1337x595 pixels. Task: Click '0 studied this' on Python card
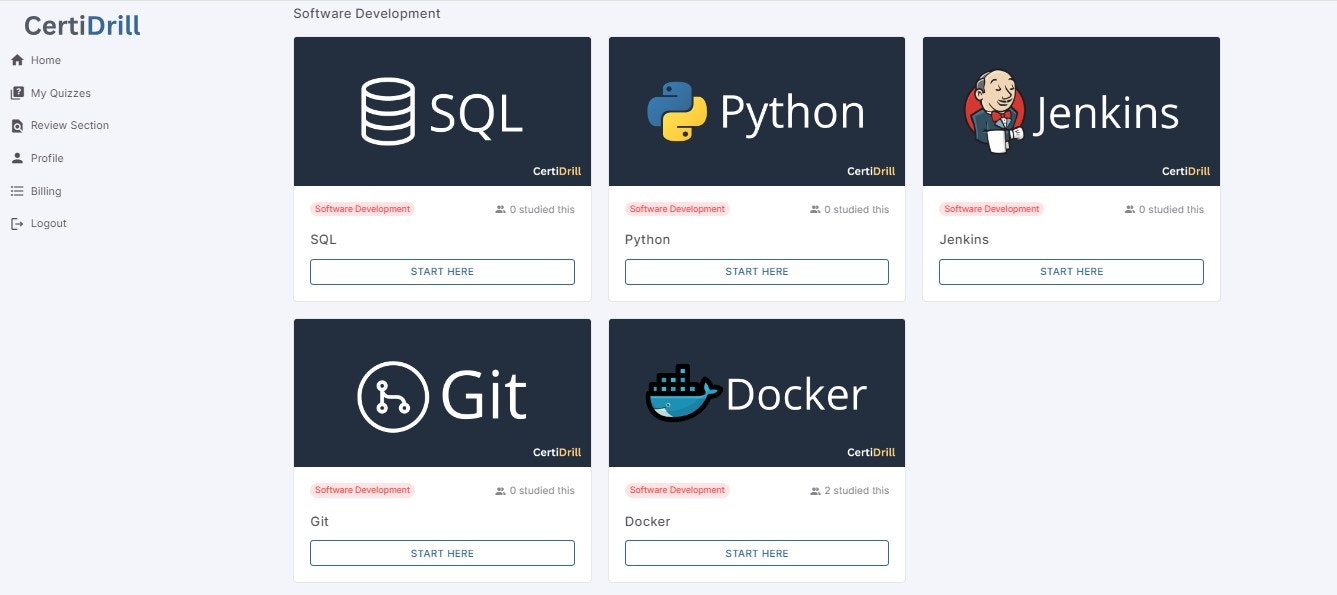856,210
